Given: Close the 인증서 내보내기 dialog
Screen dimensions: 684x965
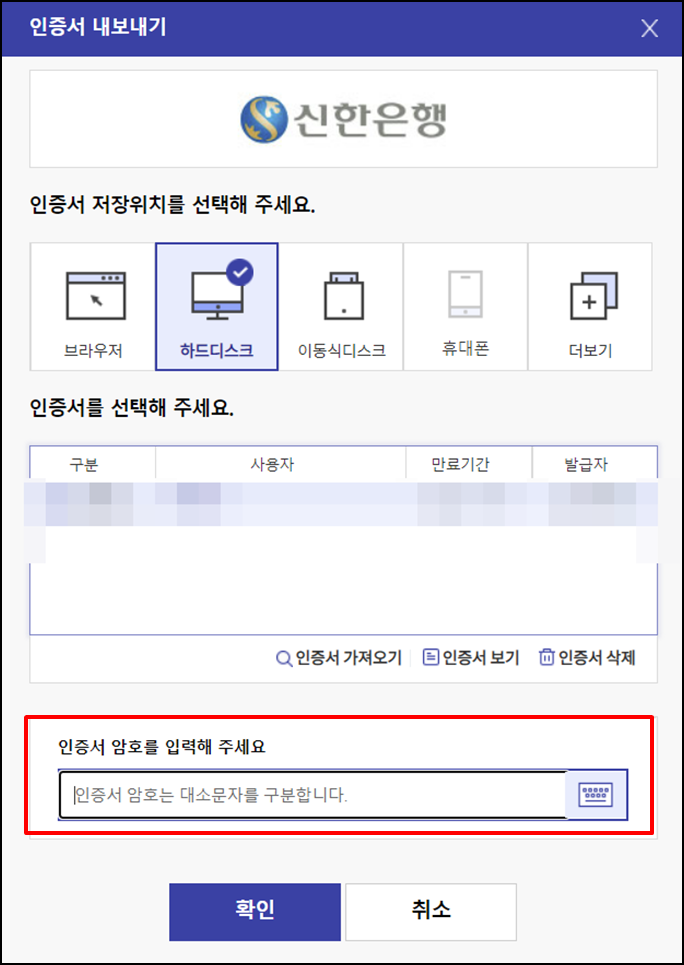Looking at the screenshot, I should click(x=650, y=28).
